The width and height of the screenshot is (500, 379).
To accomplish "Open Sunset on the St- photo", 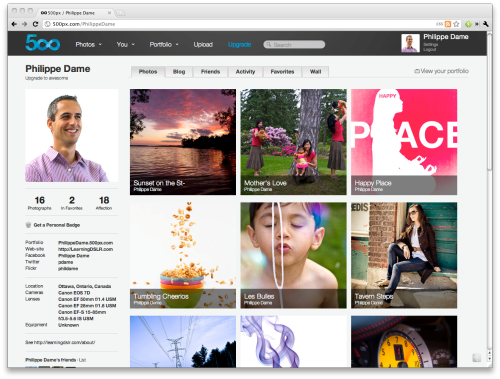I will pos(183,142).
